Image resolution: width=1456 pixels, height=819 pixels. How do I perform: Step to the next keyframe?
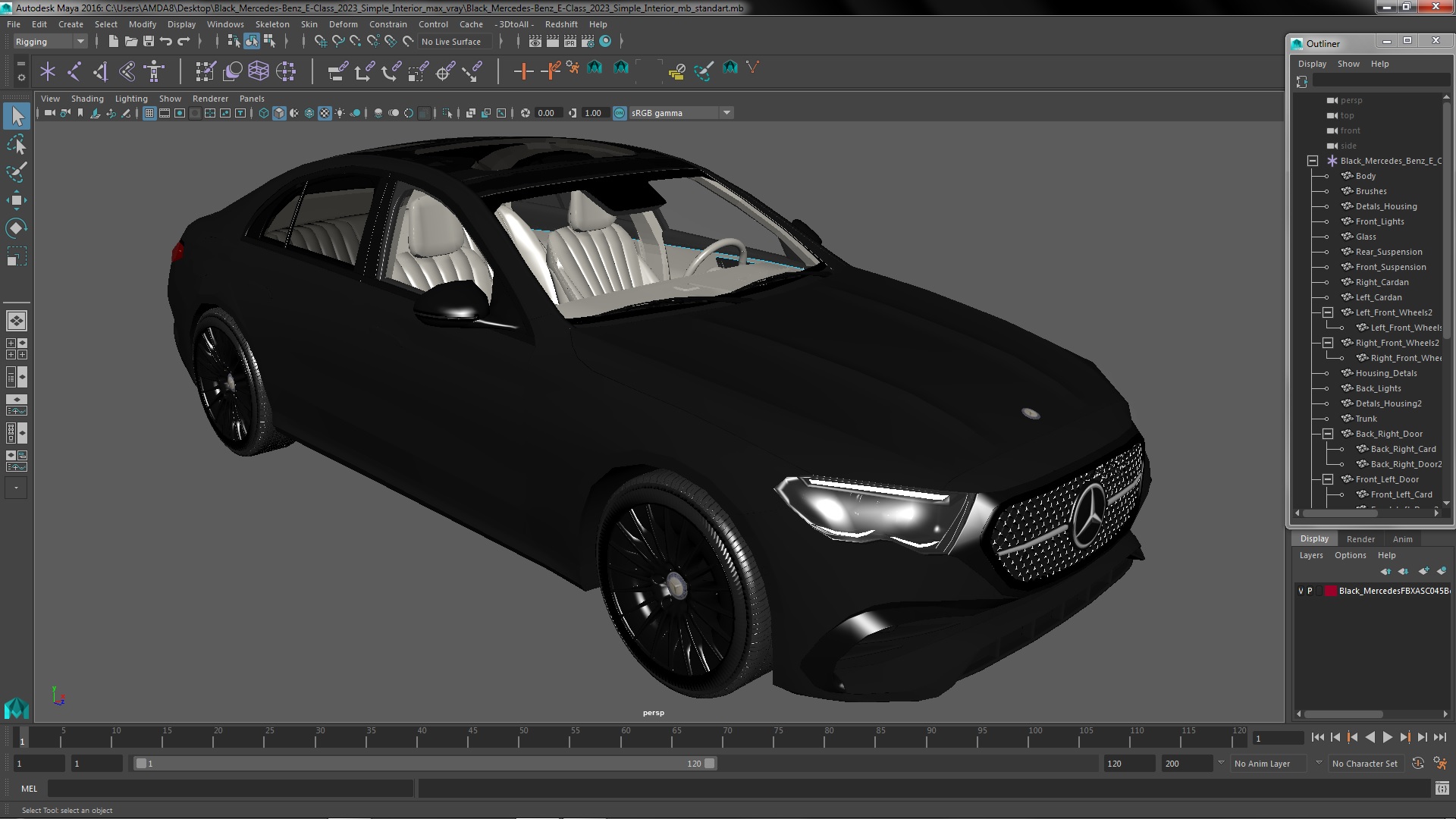tap(1405, 737)
